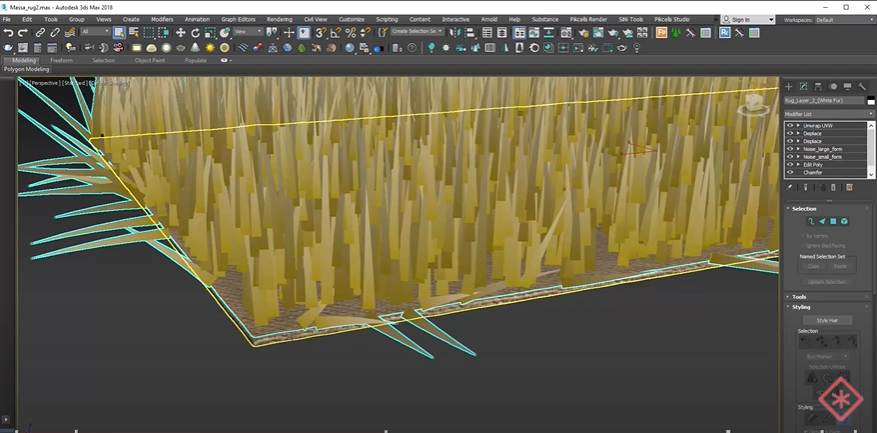Image resolution: width=877 pixels, height=433 pixels.
Task: Toggle the Angle Snap icon
Action: (x=335, y=33)
